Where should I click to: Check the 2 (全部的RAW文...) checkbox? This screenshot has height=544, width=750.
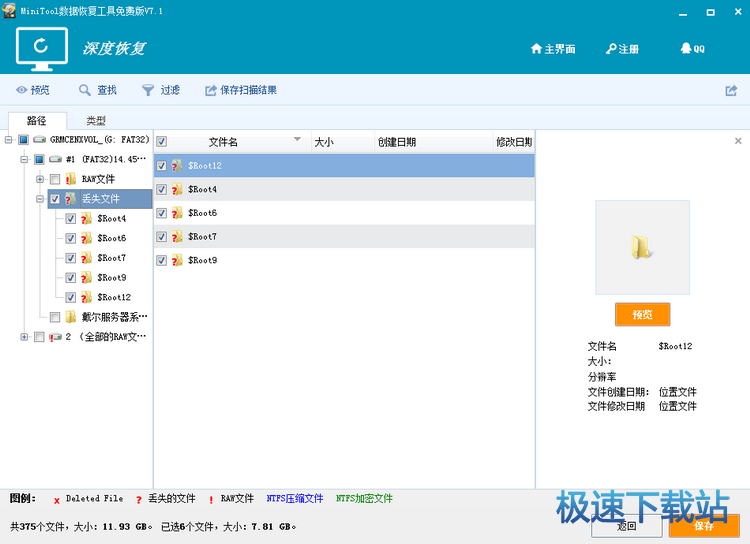pos(39,337)
